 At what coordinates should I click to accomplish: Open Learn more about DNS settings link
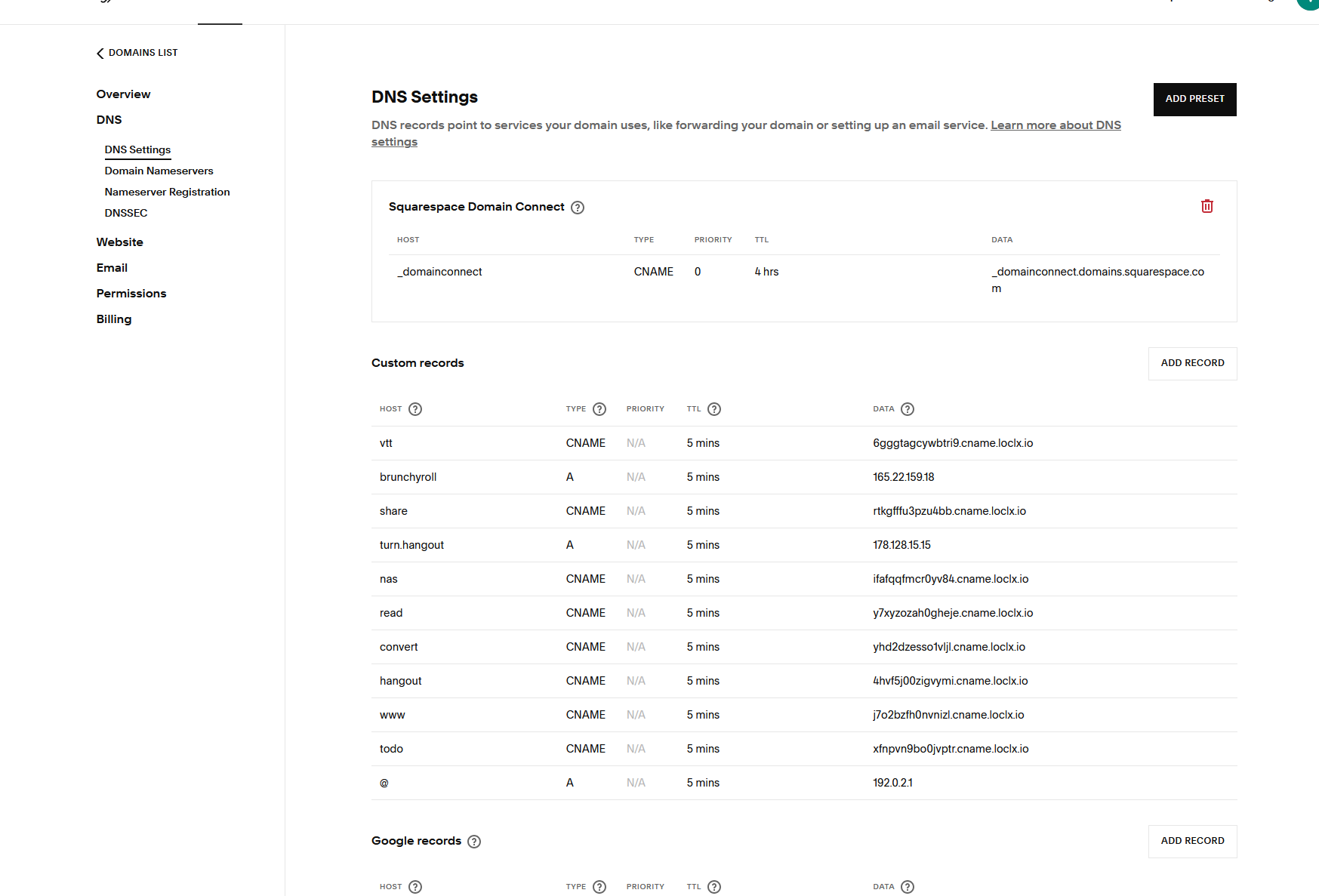pyautogui.click(x=1055, y=125)
